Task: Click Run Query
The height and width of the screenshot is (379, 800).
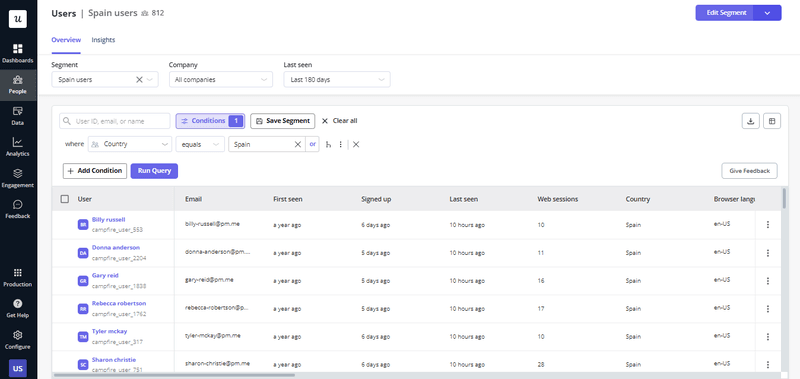Action: [154, 171]
